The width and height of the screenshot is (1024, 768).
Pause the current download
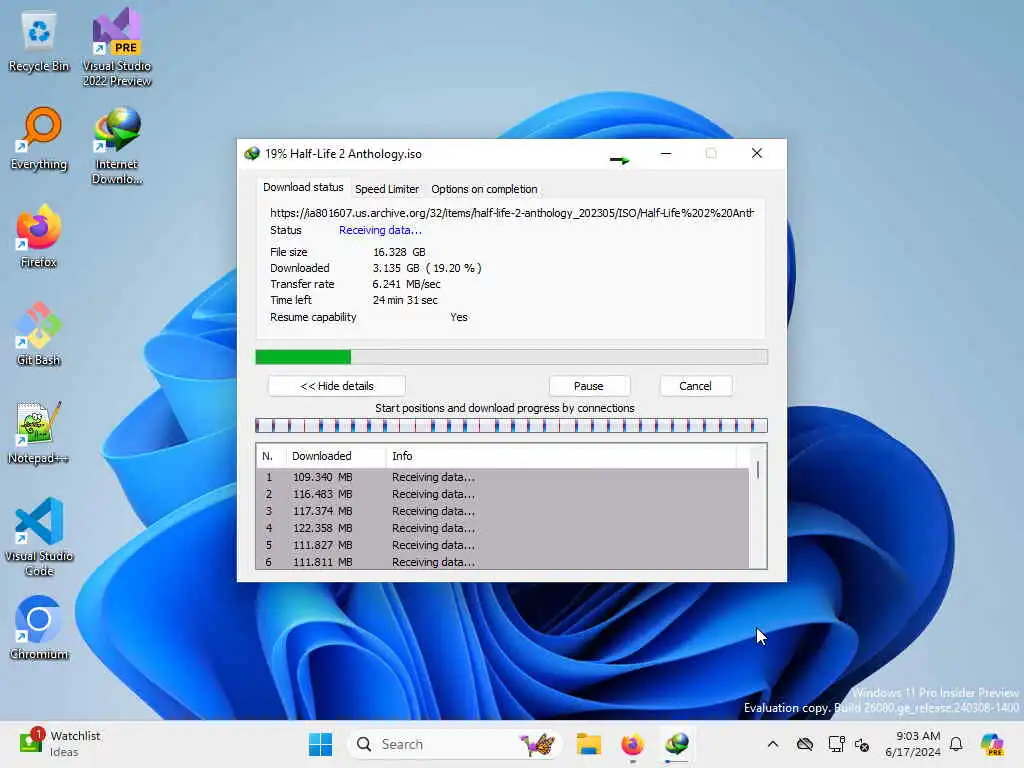(588, 386)
